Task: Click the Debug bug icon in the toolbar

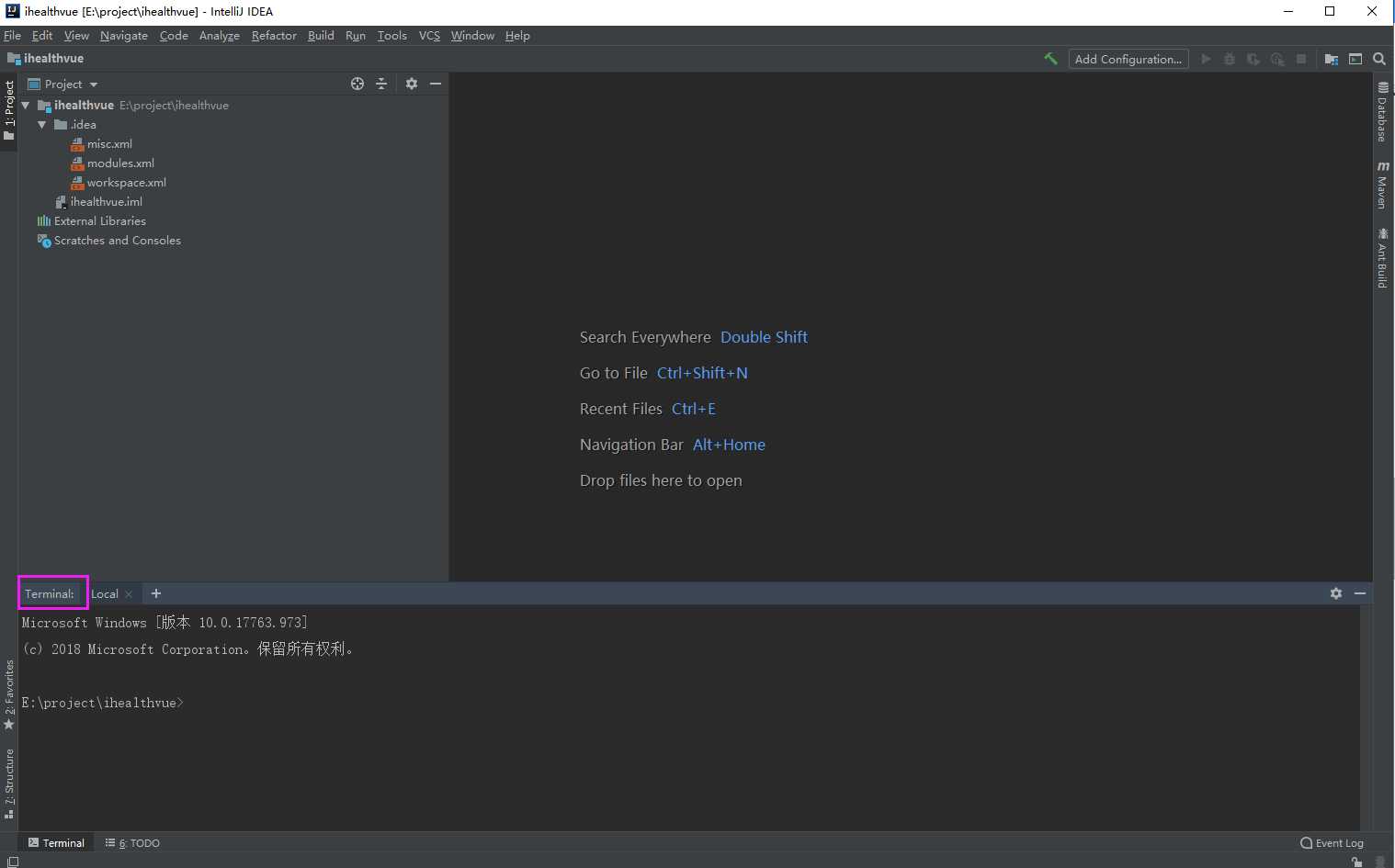Action: [x=1230, y=59]
